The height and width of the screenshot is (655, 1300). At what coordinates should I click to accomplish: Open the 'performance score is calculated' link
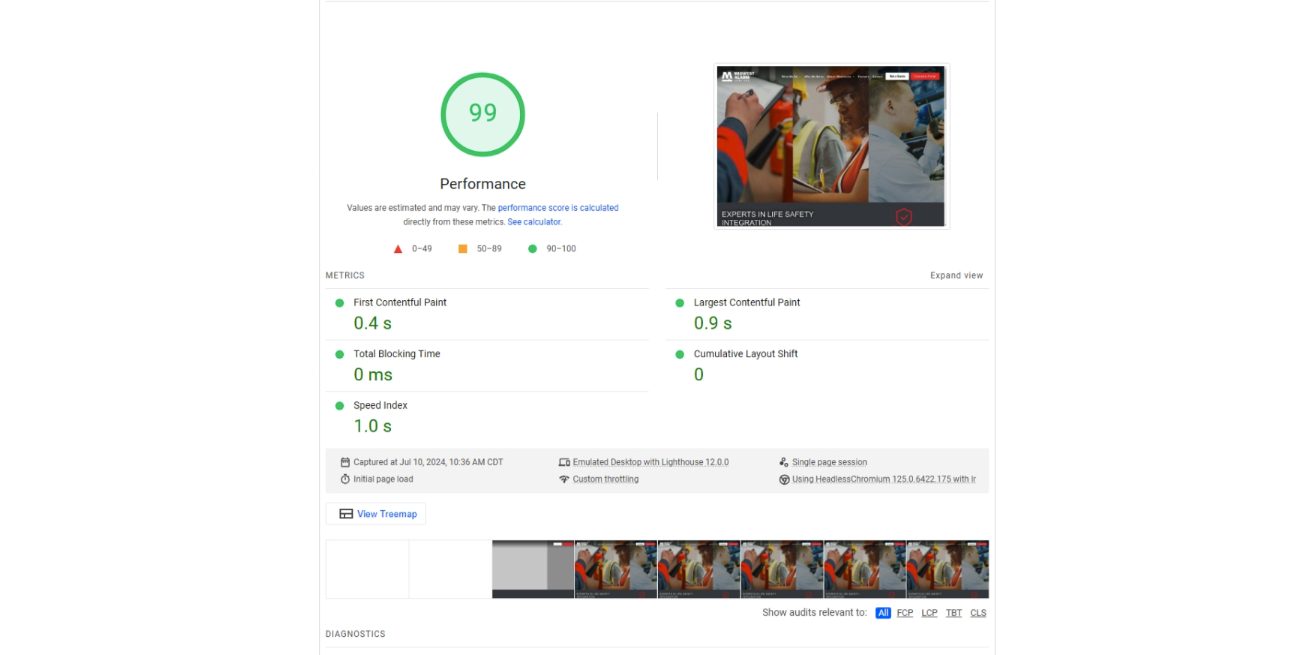(558, 208)
